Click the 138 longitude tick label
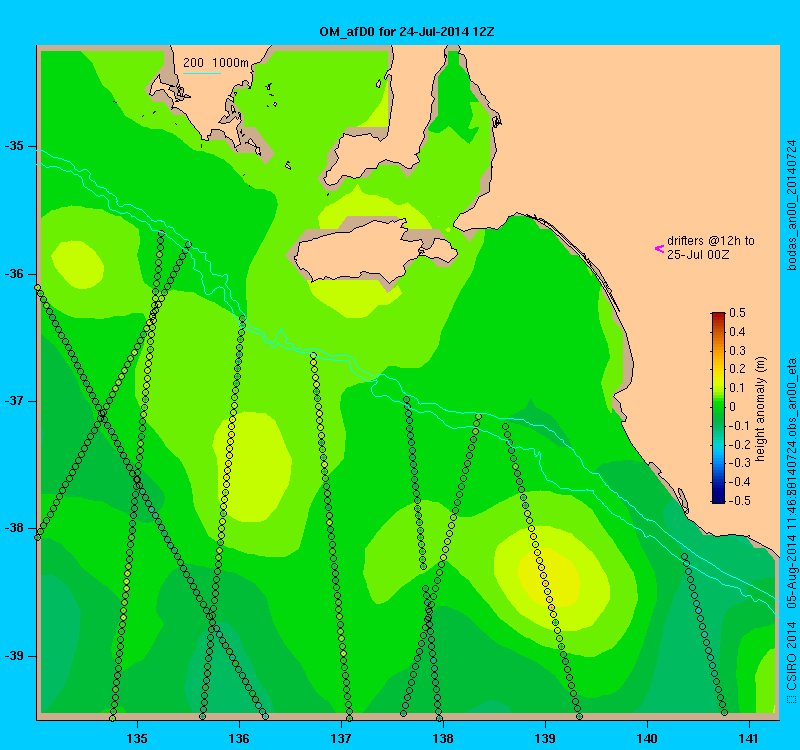 [443, 738]
